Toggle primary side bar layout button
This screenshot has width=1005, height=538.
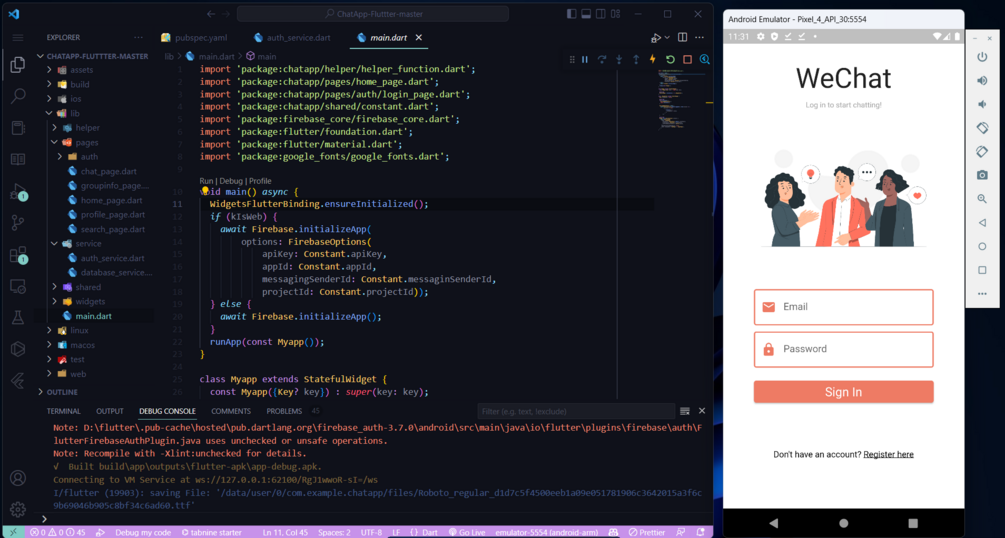coord(572,14)
